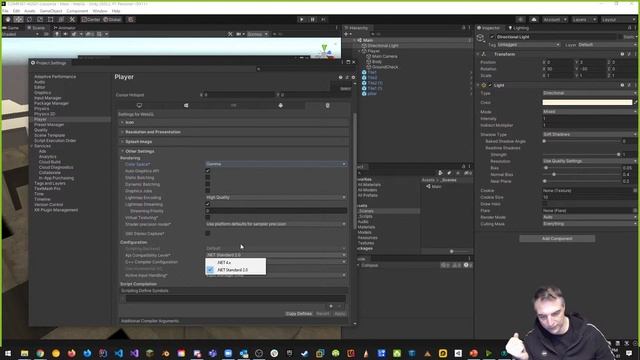Screen dimensions: 640x360
Task: Select the Hand tool in Unity toolbar
Action: (x=8, y=19)
